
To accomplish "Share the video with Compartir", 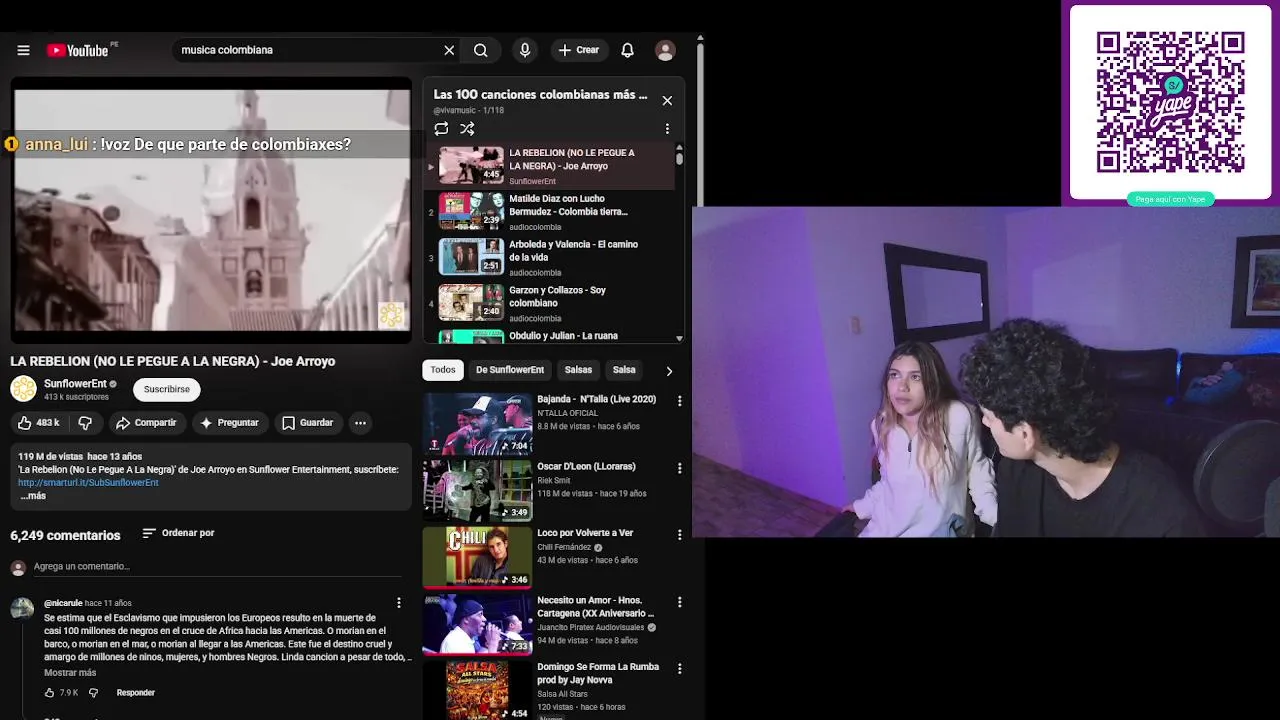I will tap(146, 423).
